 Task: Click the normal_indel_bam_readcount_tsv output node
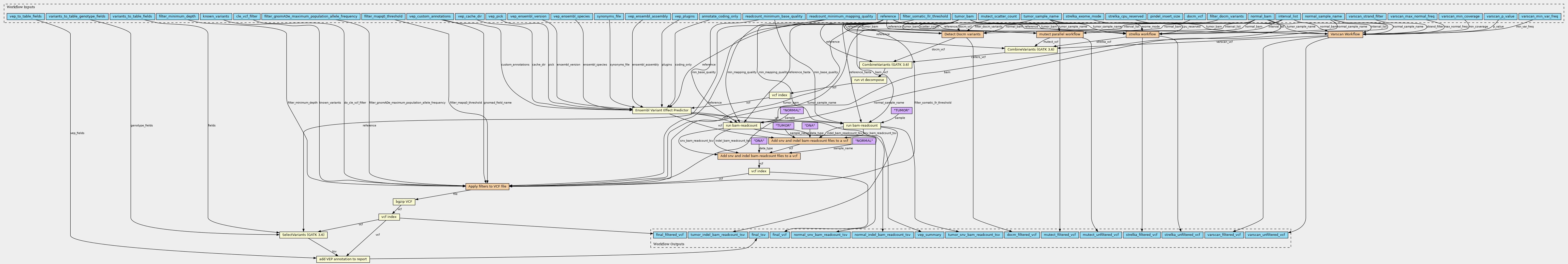click(883, 235)
